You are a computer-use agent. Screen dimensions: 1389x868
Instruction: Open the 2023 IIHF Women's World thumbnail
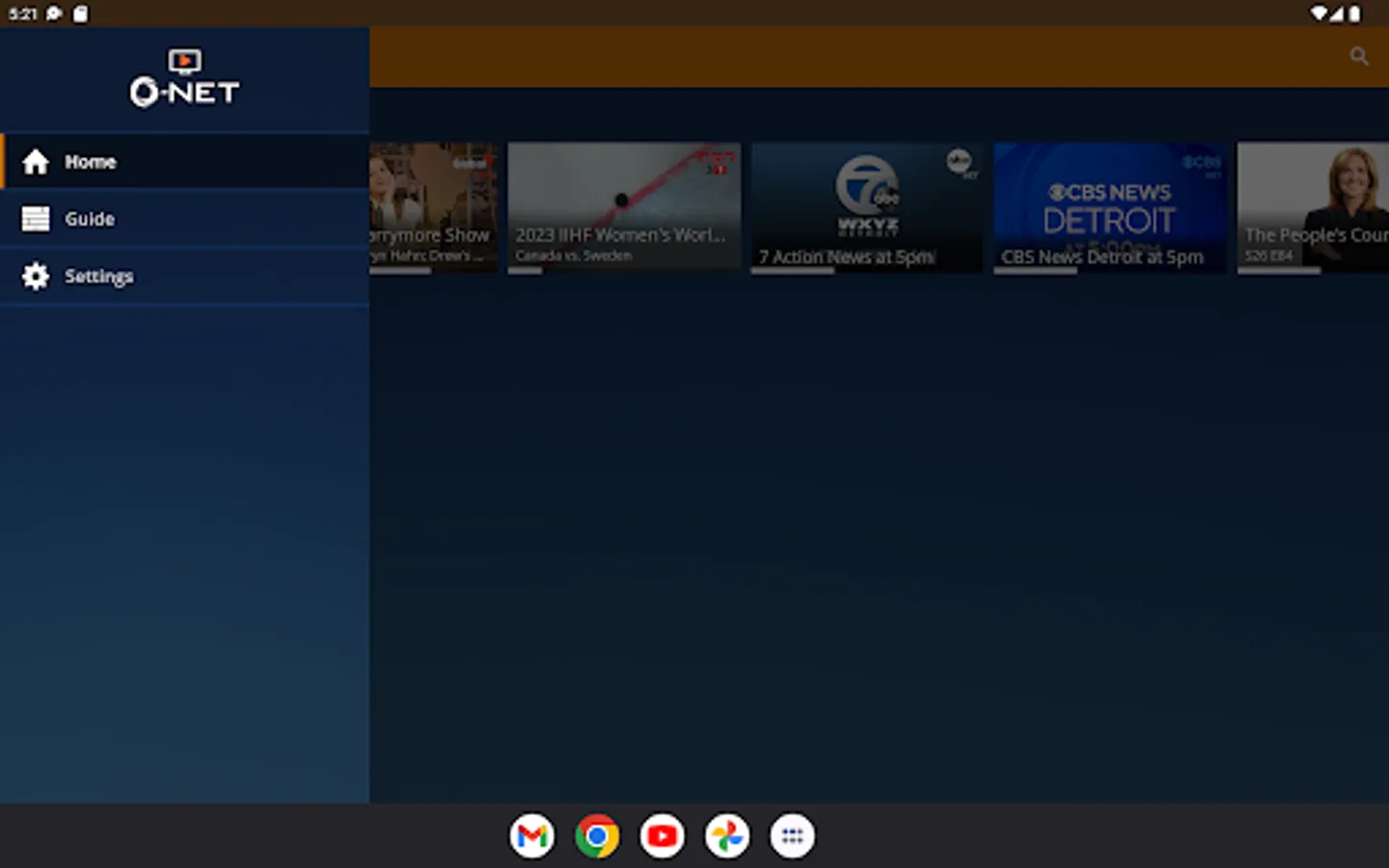tap(624, 207)
